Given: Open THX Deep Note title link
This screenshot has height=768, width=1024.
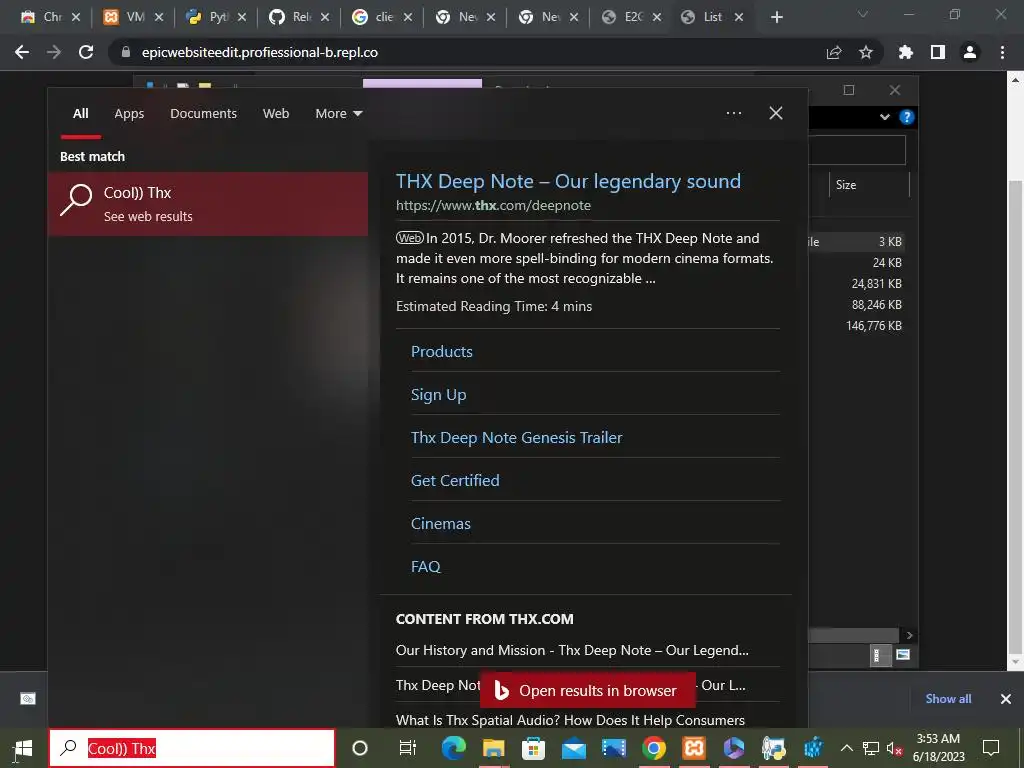Looking at the screenshot, I should click(x=568, y=181).
